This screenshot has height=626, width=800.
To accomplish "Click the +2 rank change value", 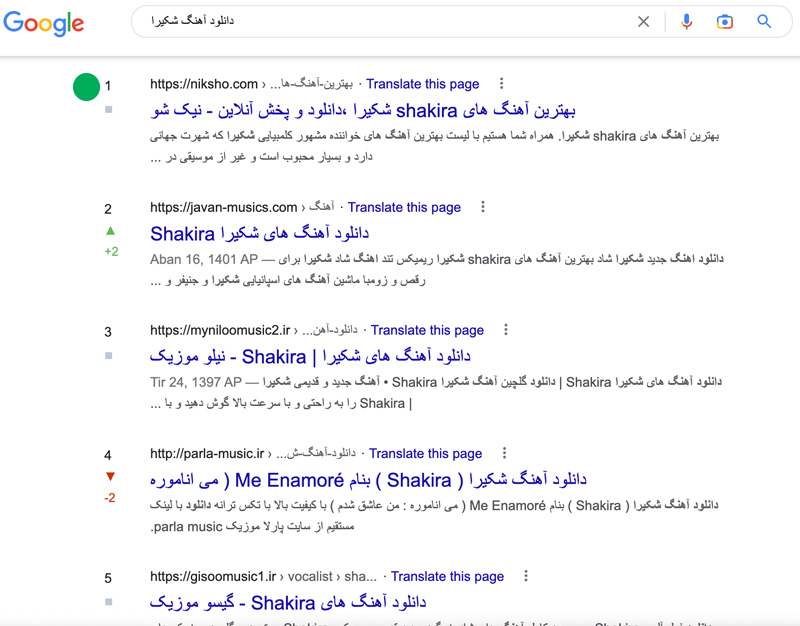I will (x=111, y=252).
